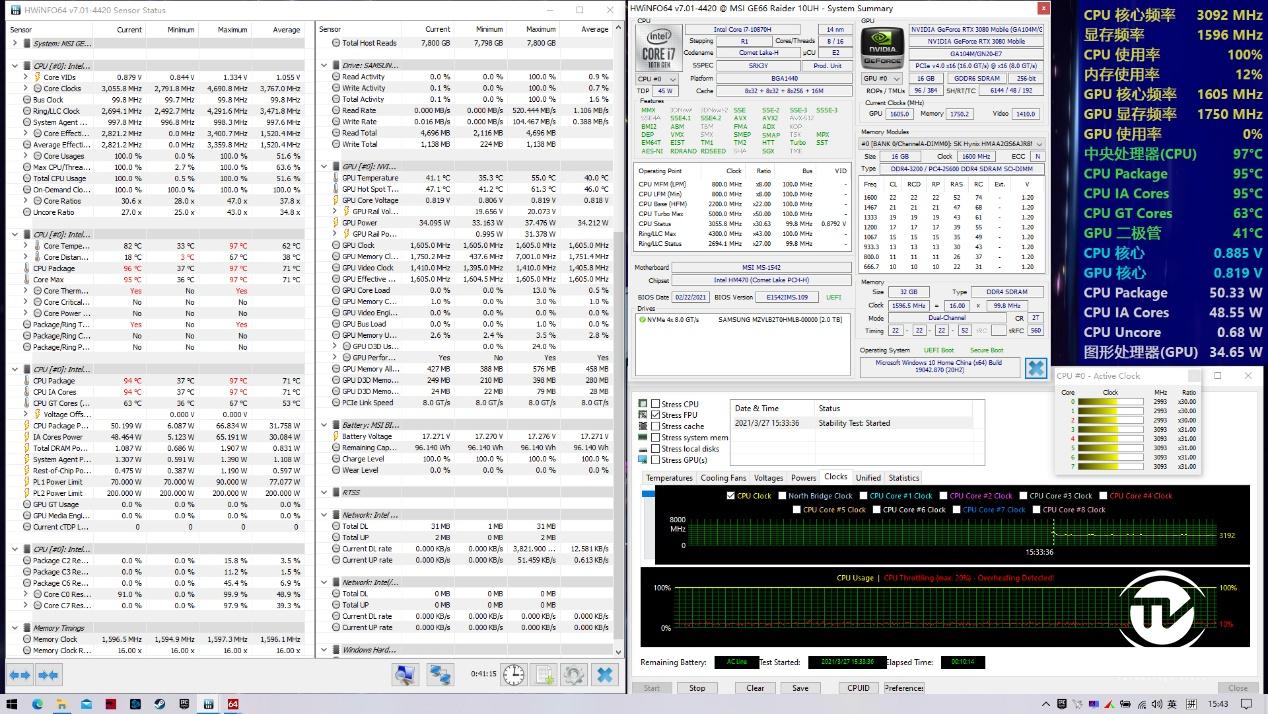Click the shrink columns inward-arrows icon

coord(47,675)
